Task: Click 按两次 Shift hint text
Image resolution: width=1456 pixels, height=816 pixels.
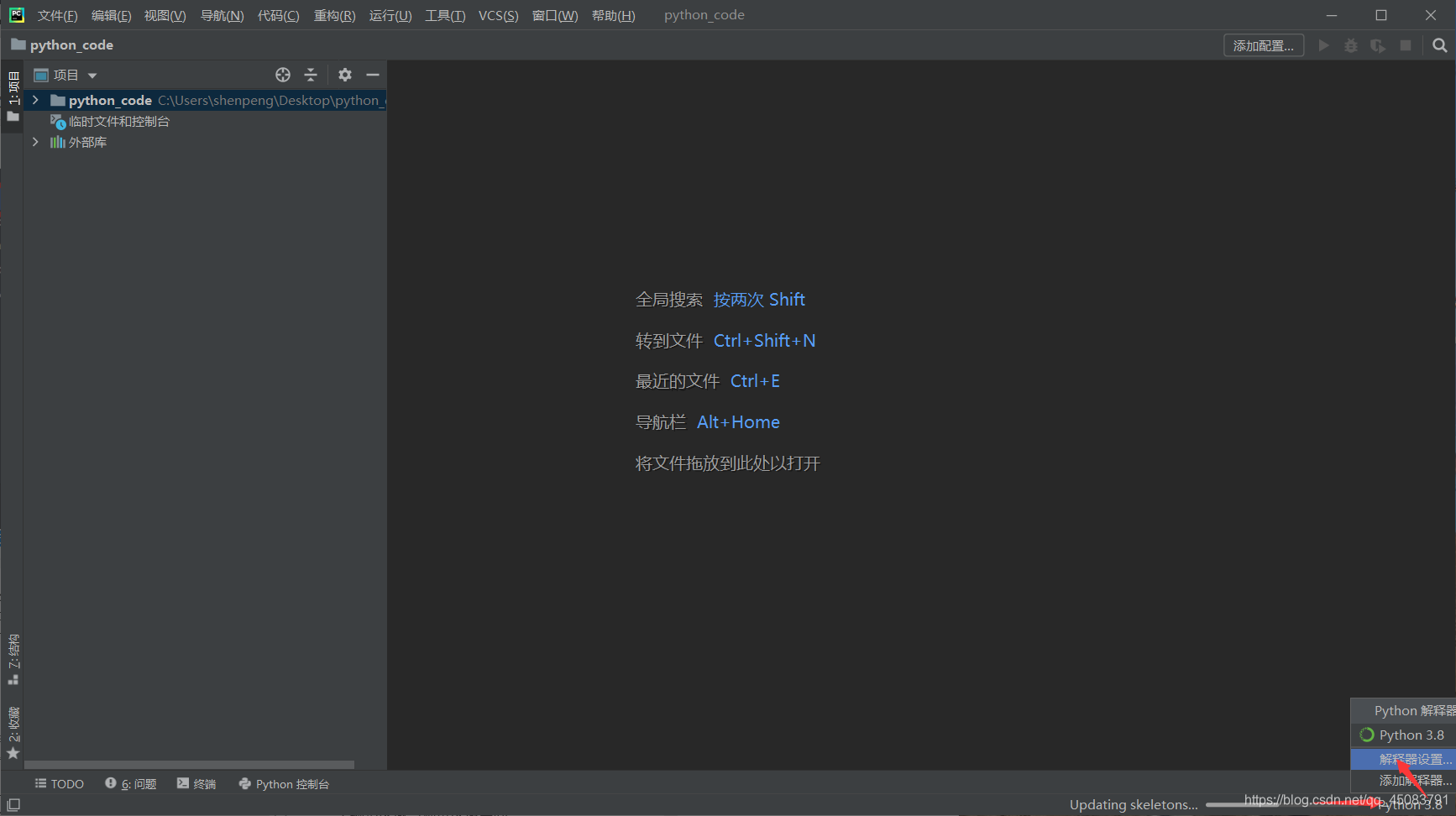Action: 759,300
